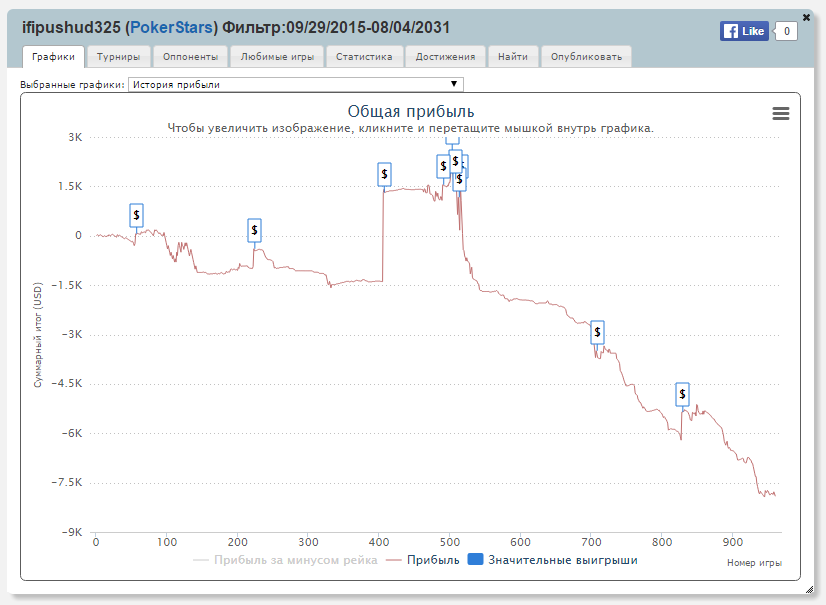The width and height of the screenshot is (826, 605).
Task: Open the Любимые игры tab
Action: pos(277,57)
